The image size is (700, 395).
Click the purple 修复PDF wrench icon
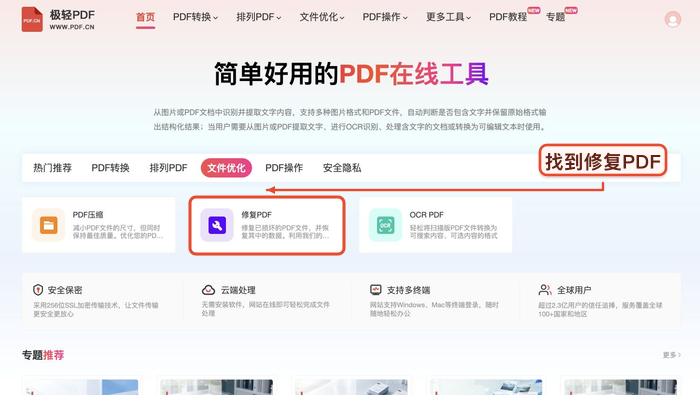tap(217, 225)
